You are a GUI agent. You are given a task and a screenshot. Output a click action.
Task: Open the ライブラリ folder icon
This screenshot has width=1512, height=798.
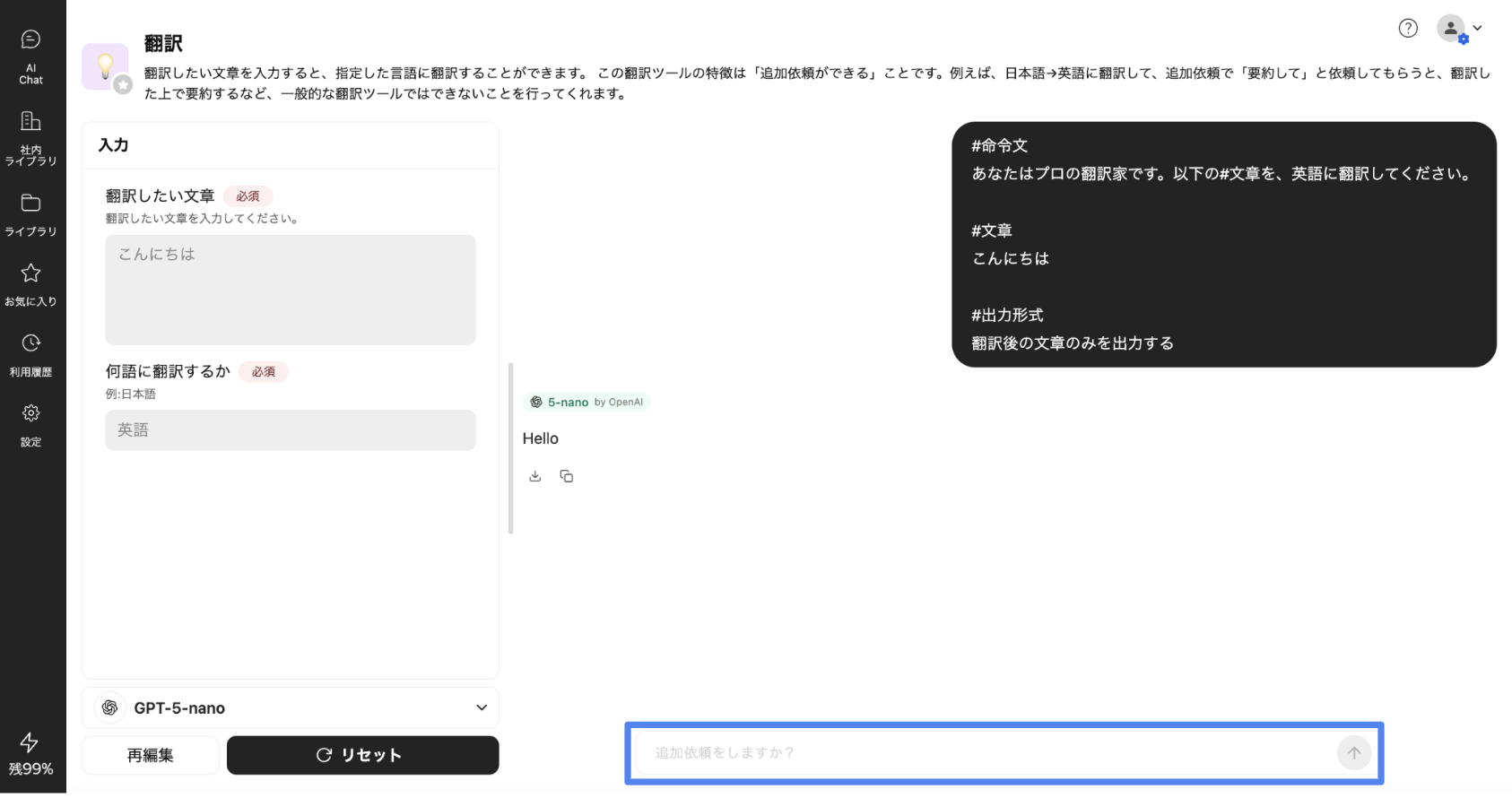(30, 213)
